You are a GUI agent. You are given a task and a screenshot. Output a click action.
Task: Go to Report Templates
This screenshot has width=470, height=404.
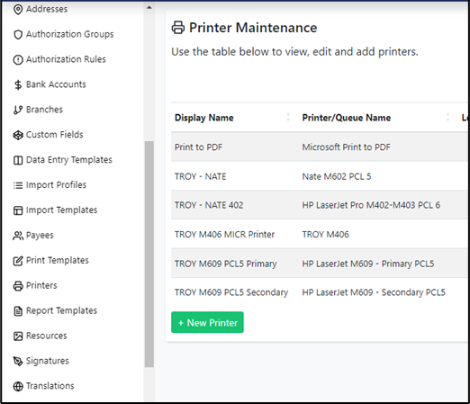(x=61, y=311)
